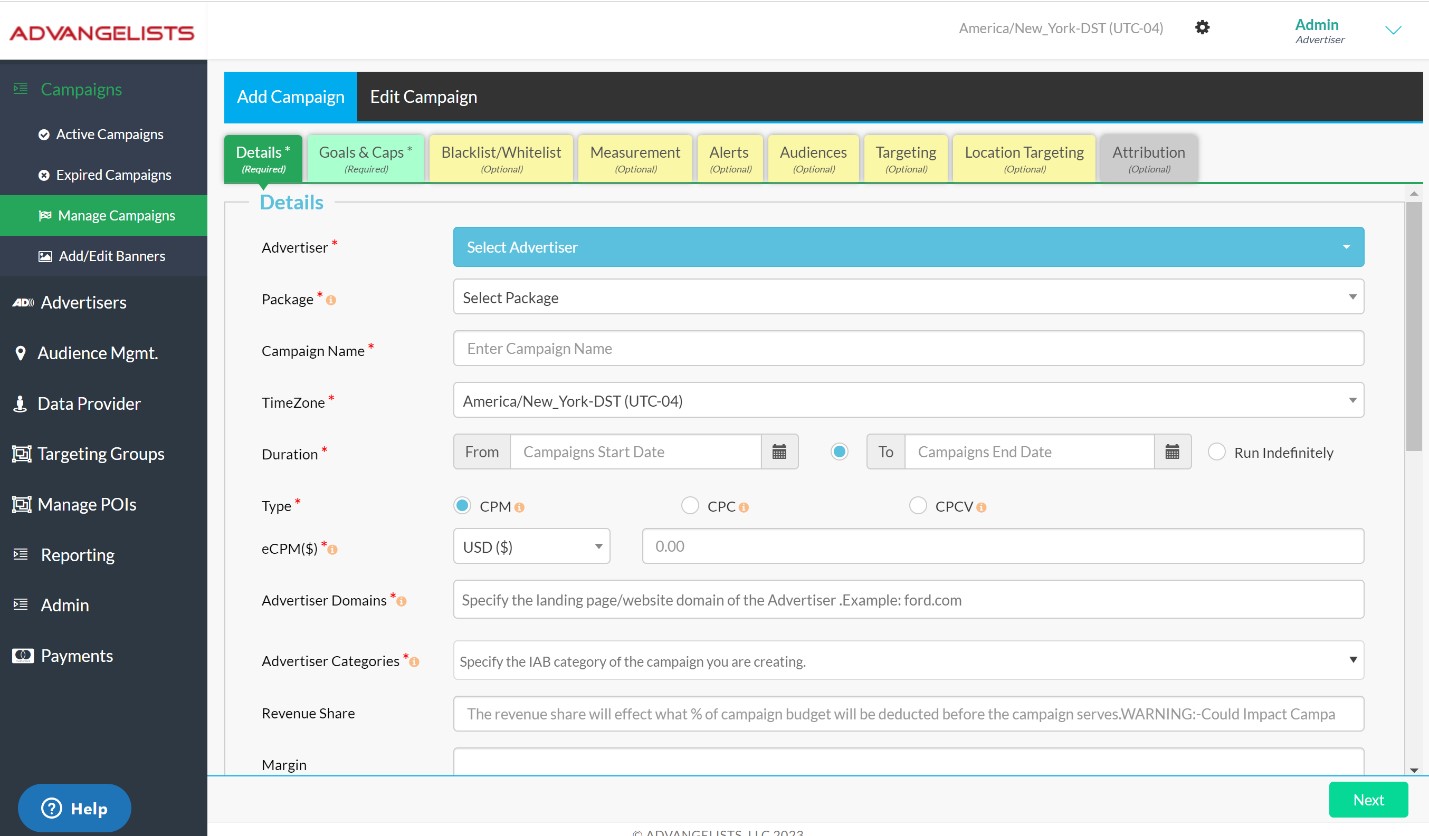Click info icon beside Advertiser Categories label

(414, 662)
